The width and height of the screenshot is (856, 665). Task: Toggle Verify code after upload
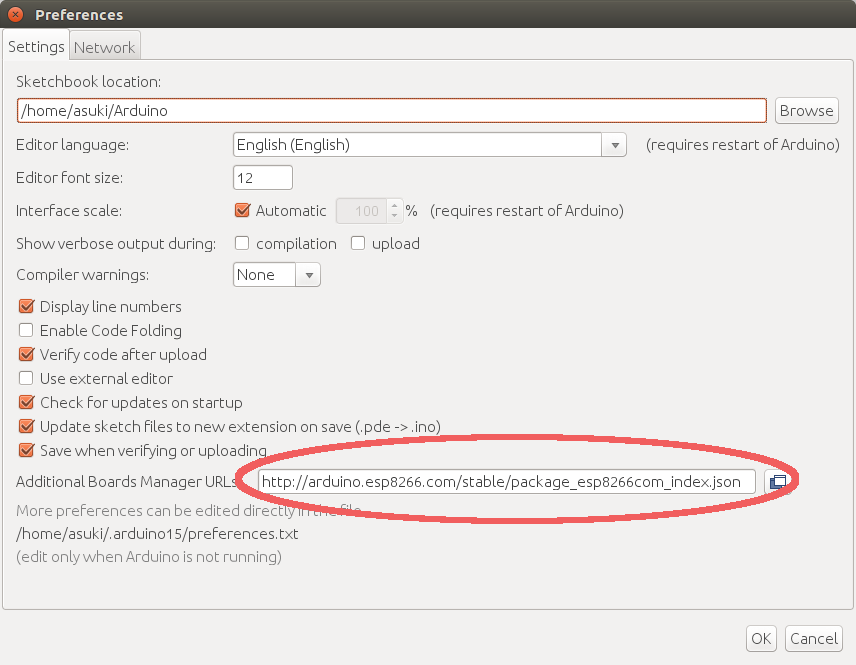coord(26,354)
